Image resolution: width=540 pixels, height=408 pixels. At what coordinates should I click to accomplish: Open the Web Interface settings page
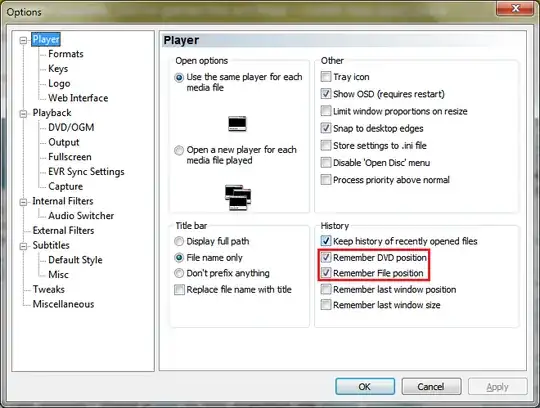[x=78, y=98]
